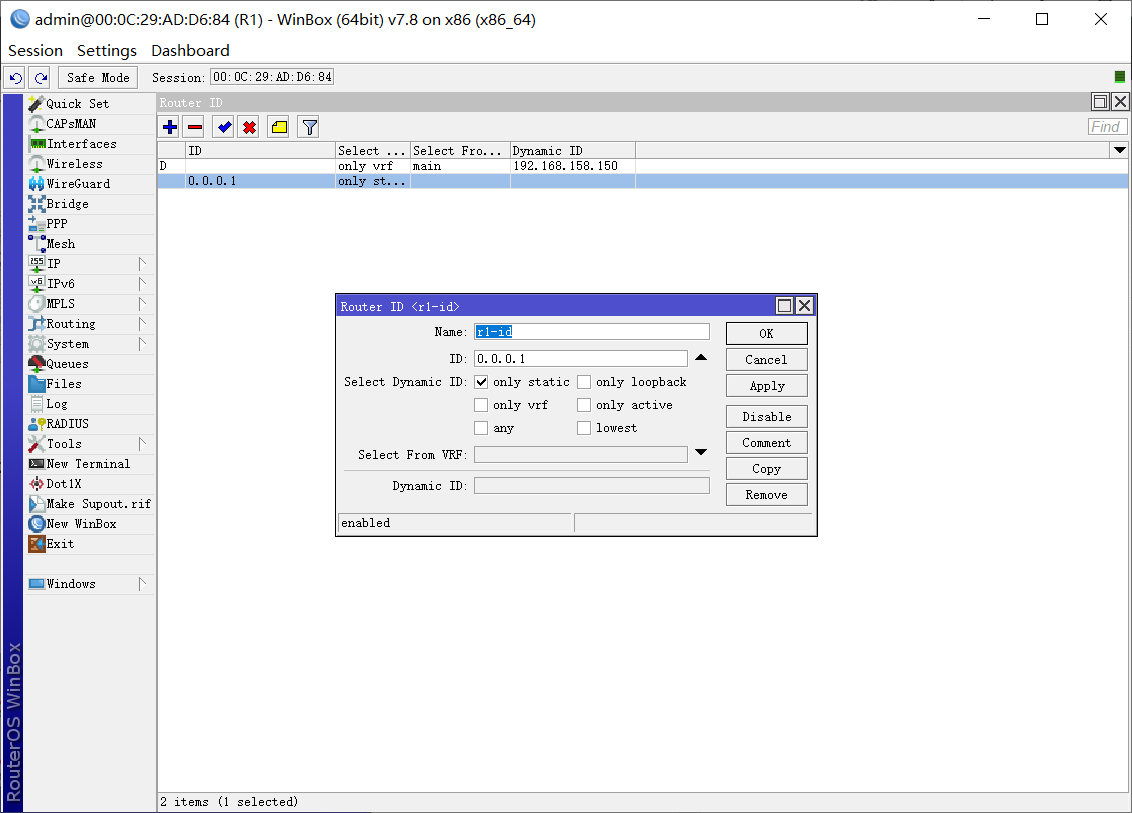This screenshot has width=1132, height=813.
Task: Toggle the only active checkbox
Action: point(584,405)
